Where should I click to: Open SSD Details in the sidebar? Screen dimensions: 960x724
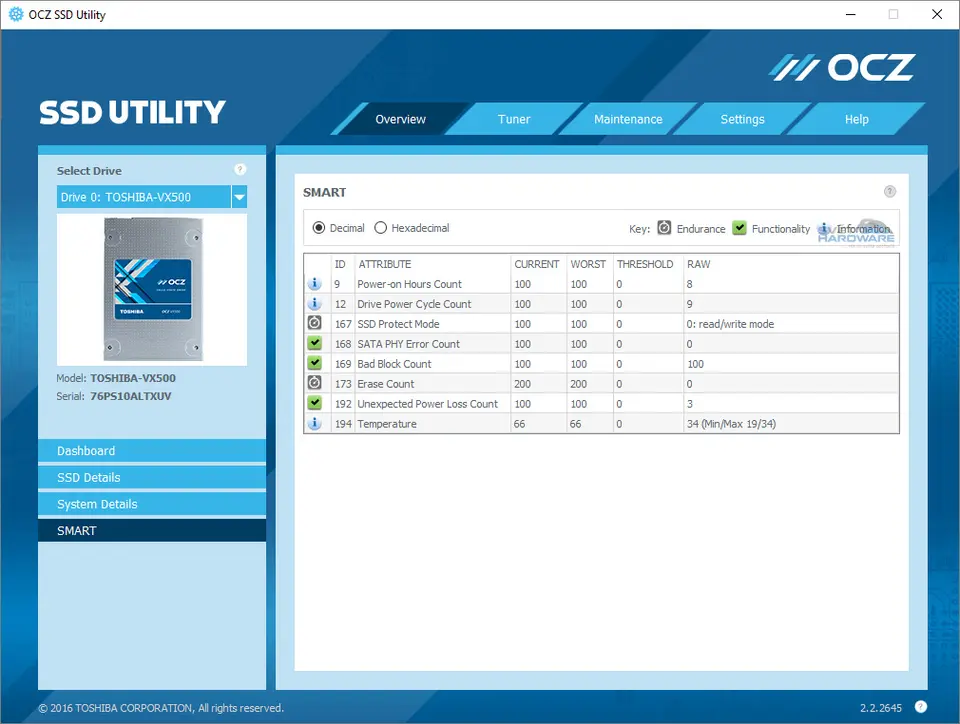click(152, 477)
